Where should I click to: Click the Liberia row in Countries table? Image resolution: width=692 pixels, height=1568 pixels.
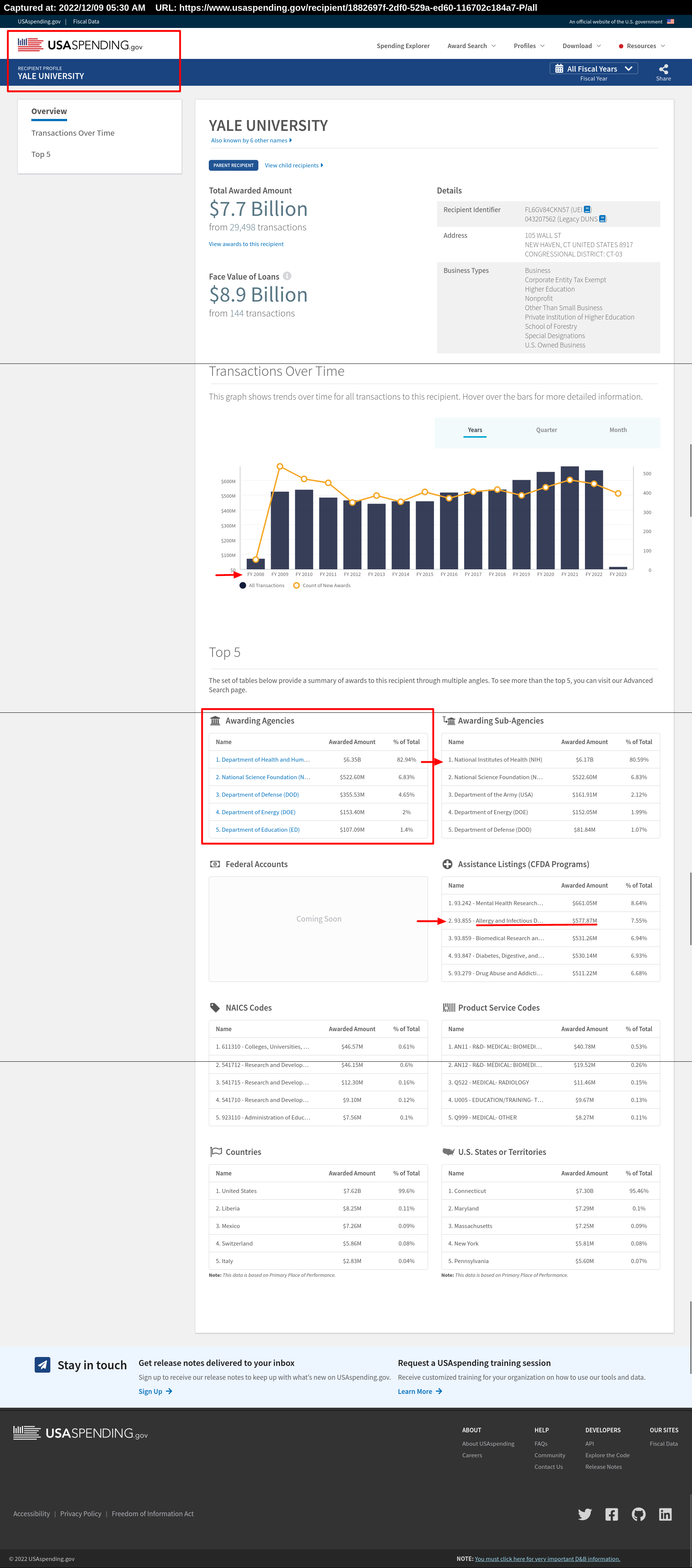coord(318,1209)
